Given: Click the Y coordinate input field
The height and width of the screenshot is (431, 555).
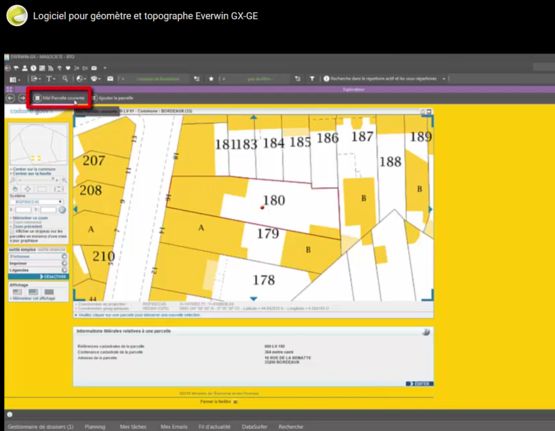Looking at the screenshot, I should pos(48,210).
